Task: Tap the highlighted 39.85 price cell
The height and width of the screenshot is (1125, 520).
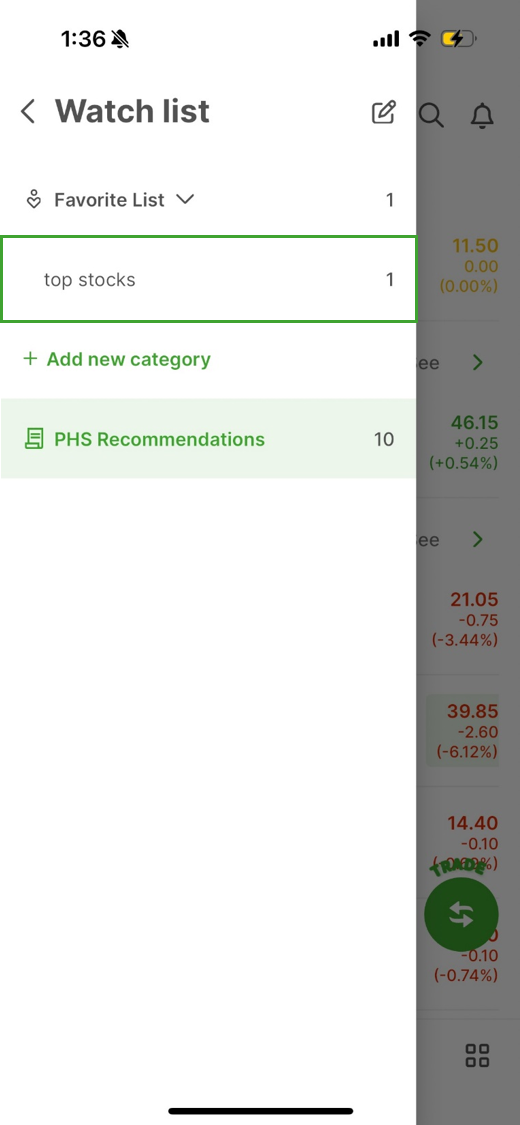Action: 463,730
